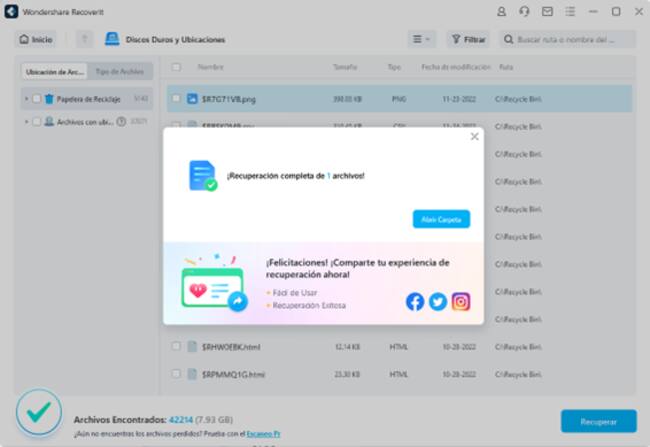Expand the Archivos con ubicación tree node
650x447 pixels.
click(26, 121)
